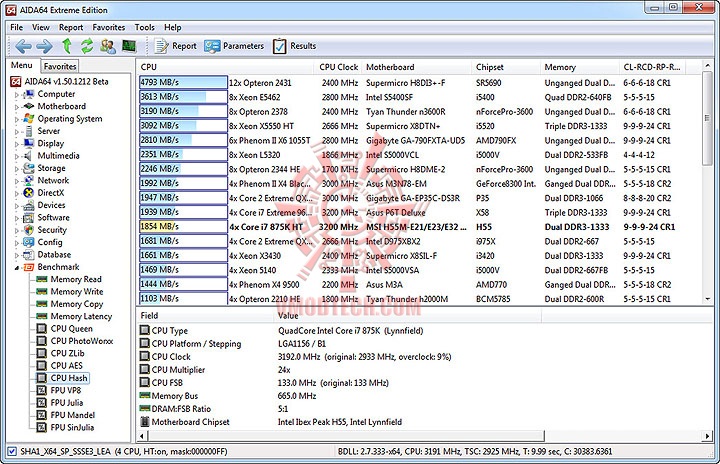
Task: Click the scroll right arrow in details
Action: point(708,436)
